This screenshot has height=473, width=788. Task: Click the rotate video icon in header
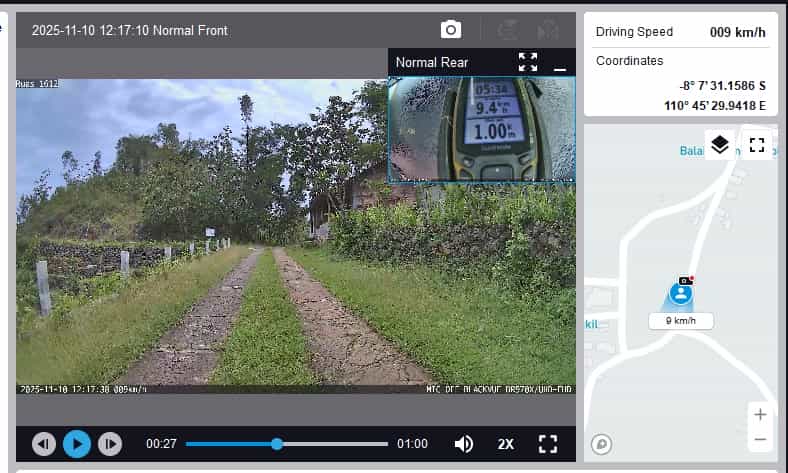click(x=506, y=30)
